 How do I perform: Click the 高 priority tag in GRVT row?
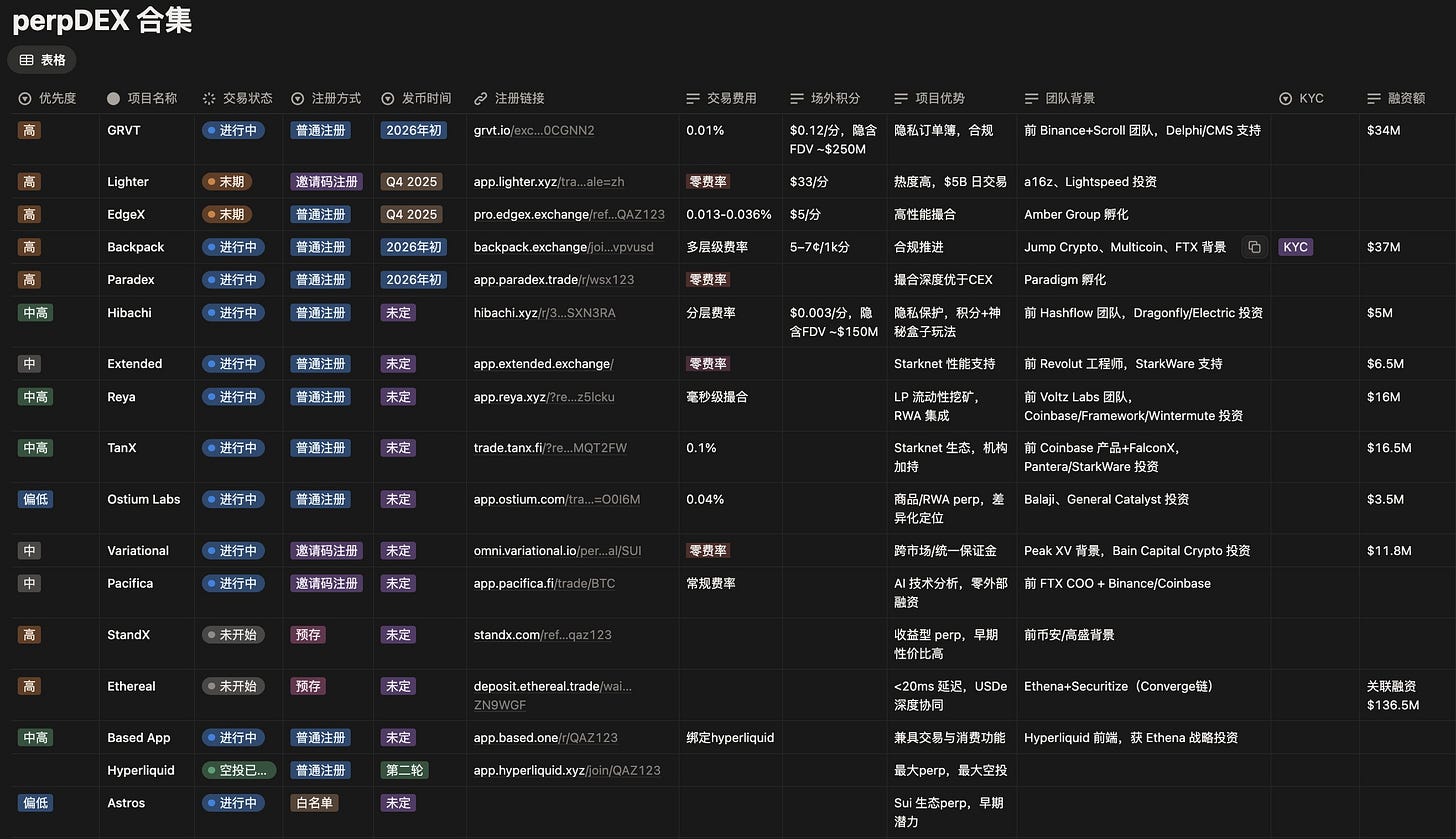(x=29, y=130)
